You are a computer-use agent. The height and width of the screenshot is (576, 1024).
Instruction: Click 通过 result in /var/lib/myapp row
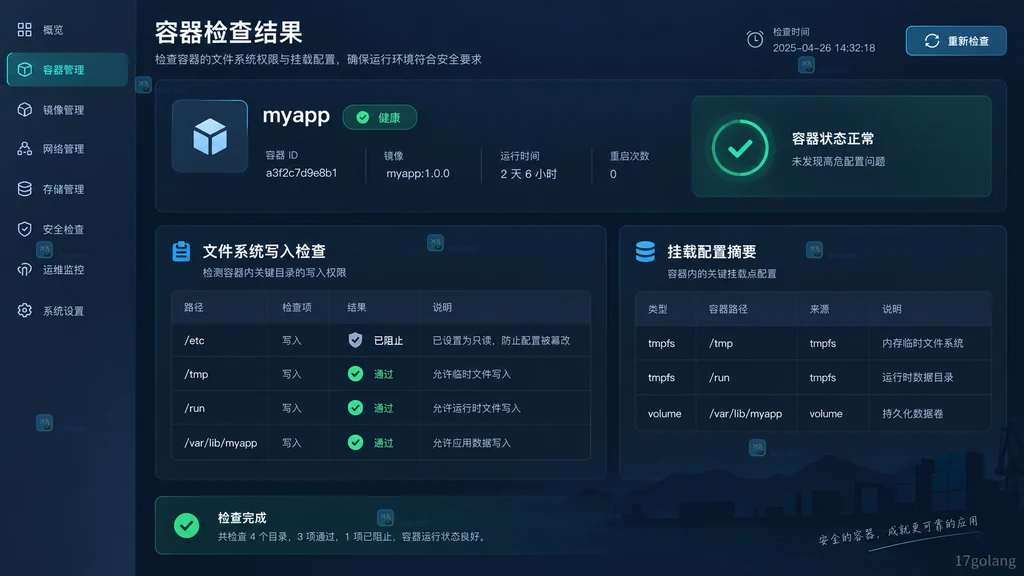click(383, 443)
